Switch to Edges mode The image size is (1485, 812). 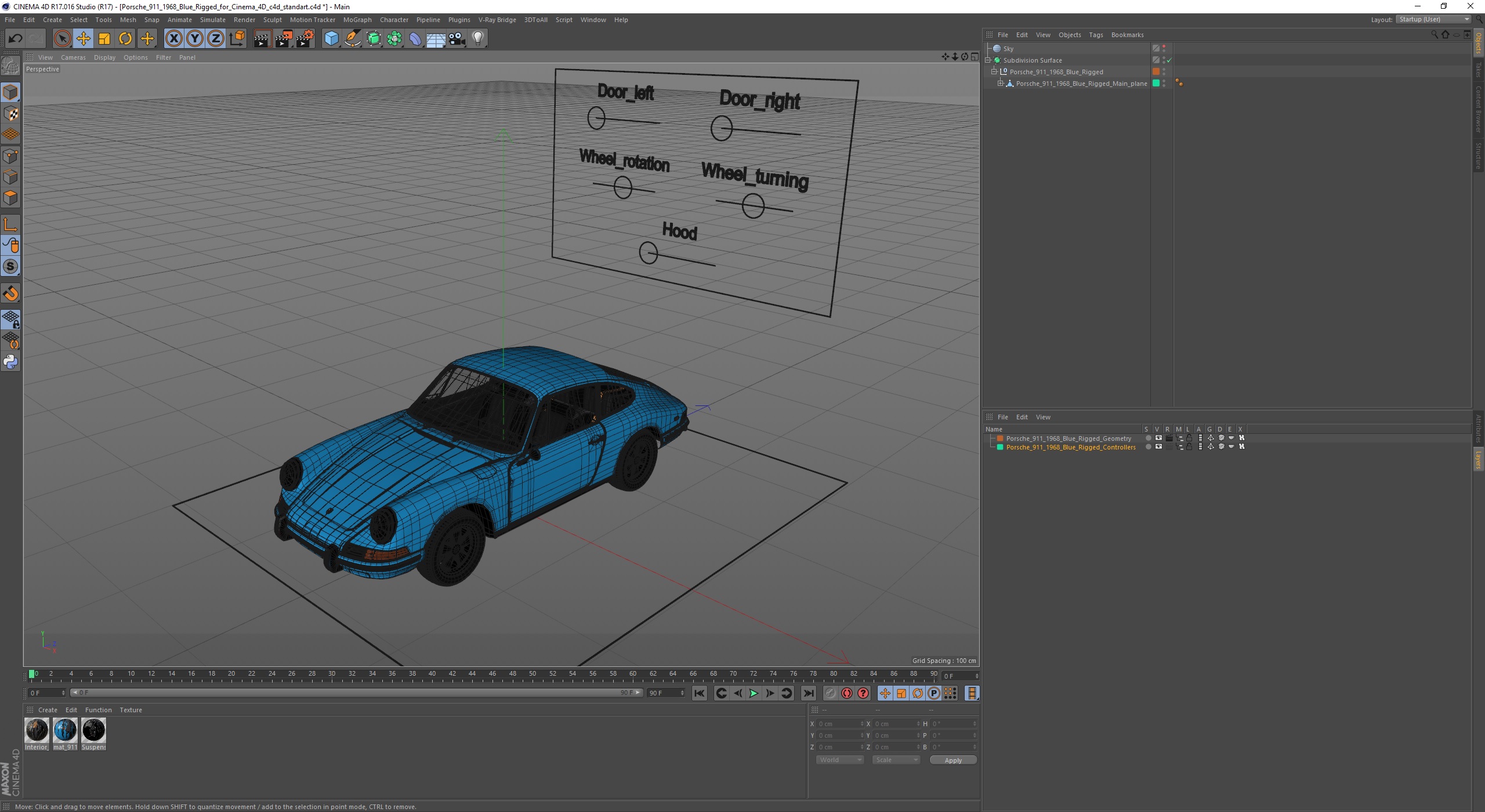pyautogui.click(x=10, y=177)
